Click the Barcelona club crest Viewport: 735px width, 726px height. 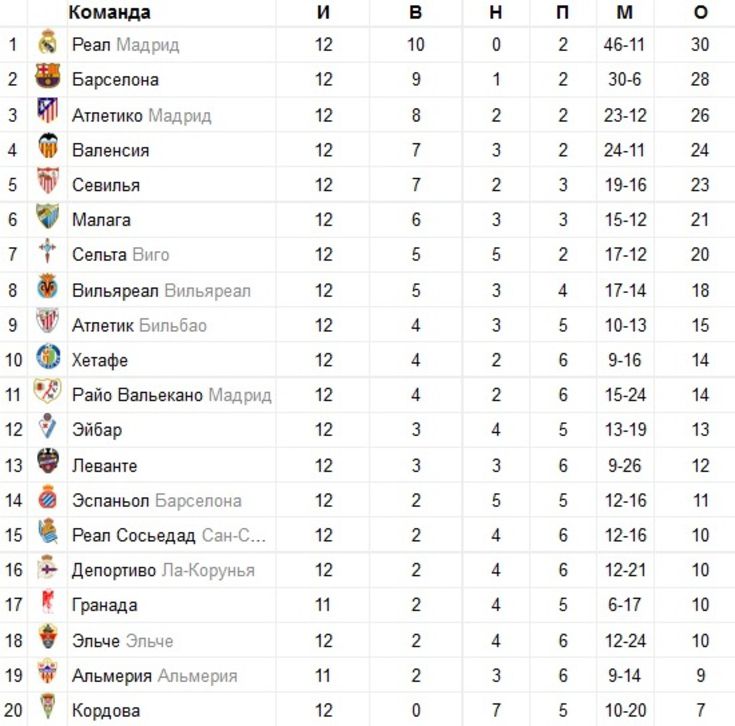coord(47,76)
